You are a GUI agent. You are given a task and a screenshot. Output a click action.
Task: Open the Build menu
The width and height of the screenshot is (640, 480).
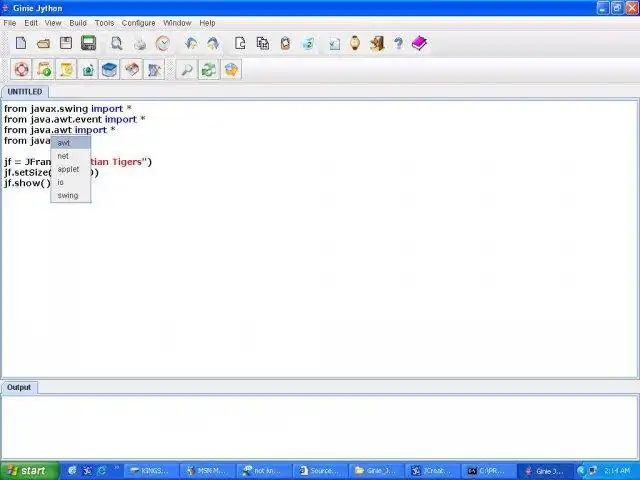pyautogui.click(x=78, y=23)
